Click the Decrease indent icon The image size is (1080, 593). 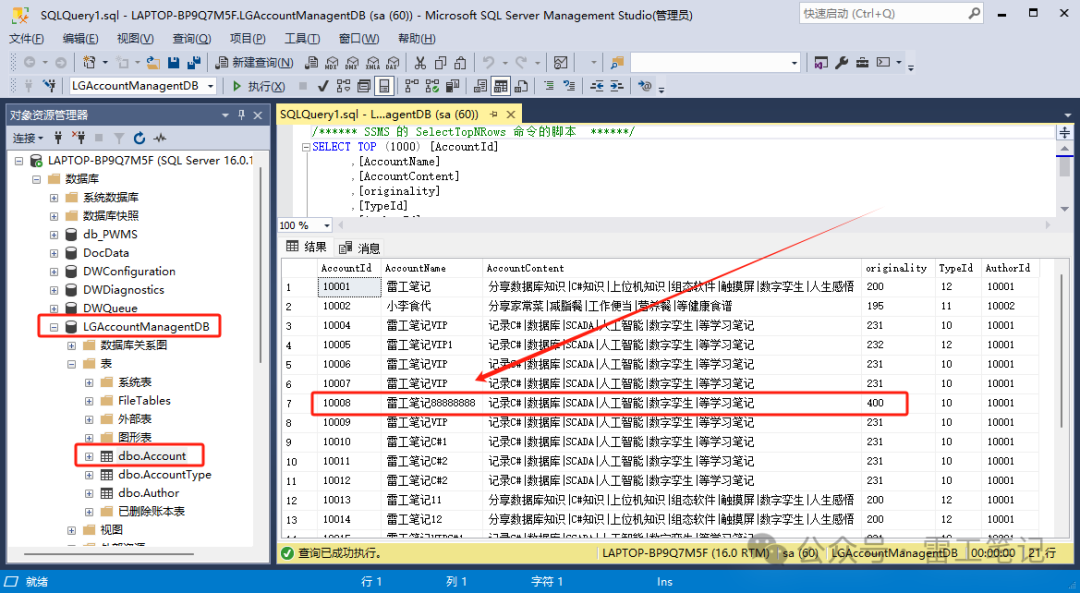pyautogui.click(x=597, y=86)
